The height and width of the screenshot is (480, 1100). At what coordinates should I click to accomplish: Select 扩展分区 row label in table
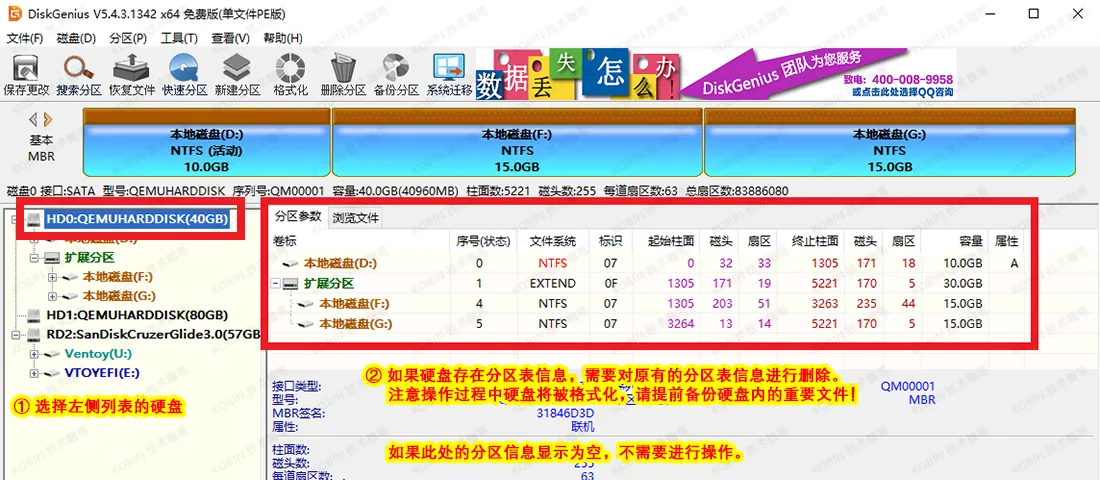click(329, 284)
